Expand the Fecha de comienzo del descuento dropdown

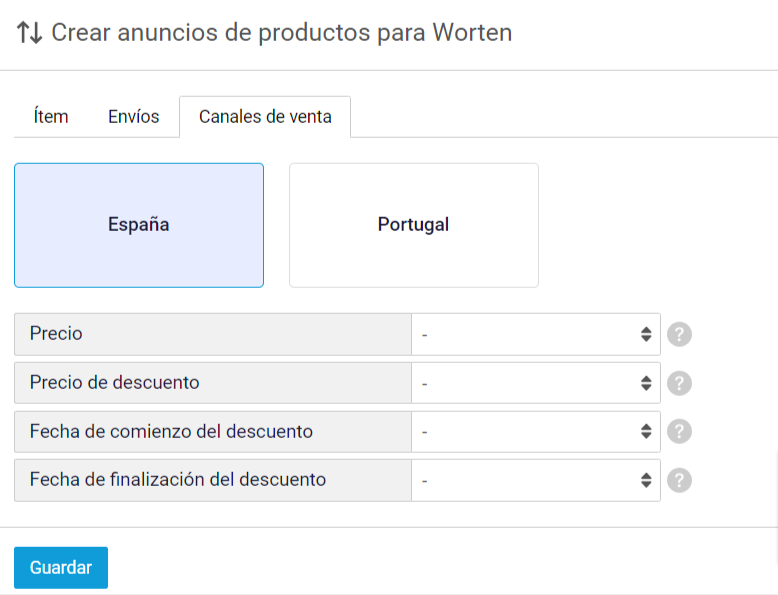pos(536,431)
